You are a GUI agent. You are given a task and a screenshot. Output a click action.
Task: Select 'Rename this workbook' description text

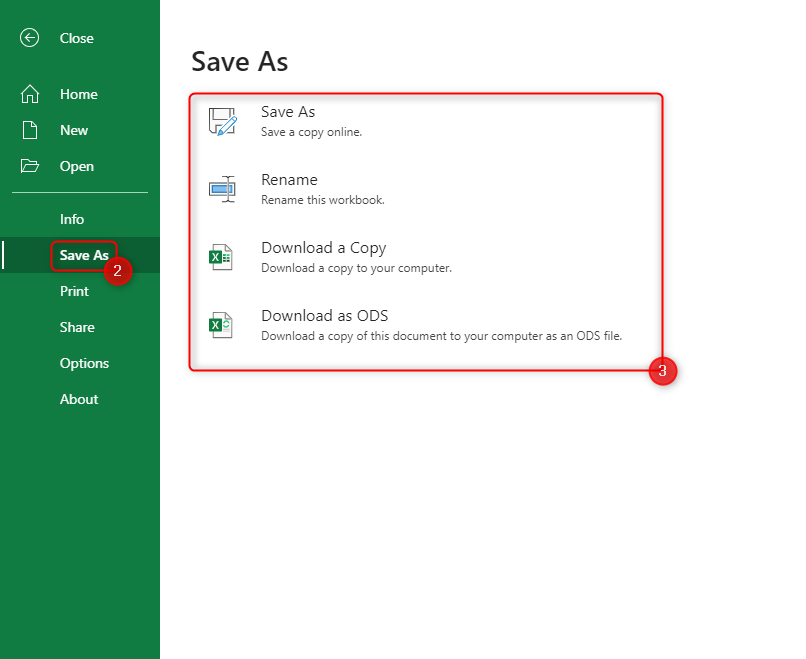pyautogui.click(x=322, y=200)
